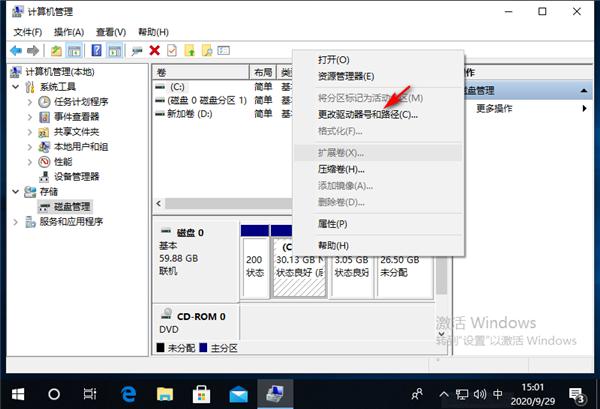600x409 pixels.
Task: Choose 压缩卷(H)... from context menu
Action: (x=341, y=169)
